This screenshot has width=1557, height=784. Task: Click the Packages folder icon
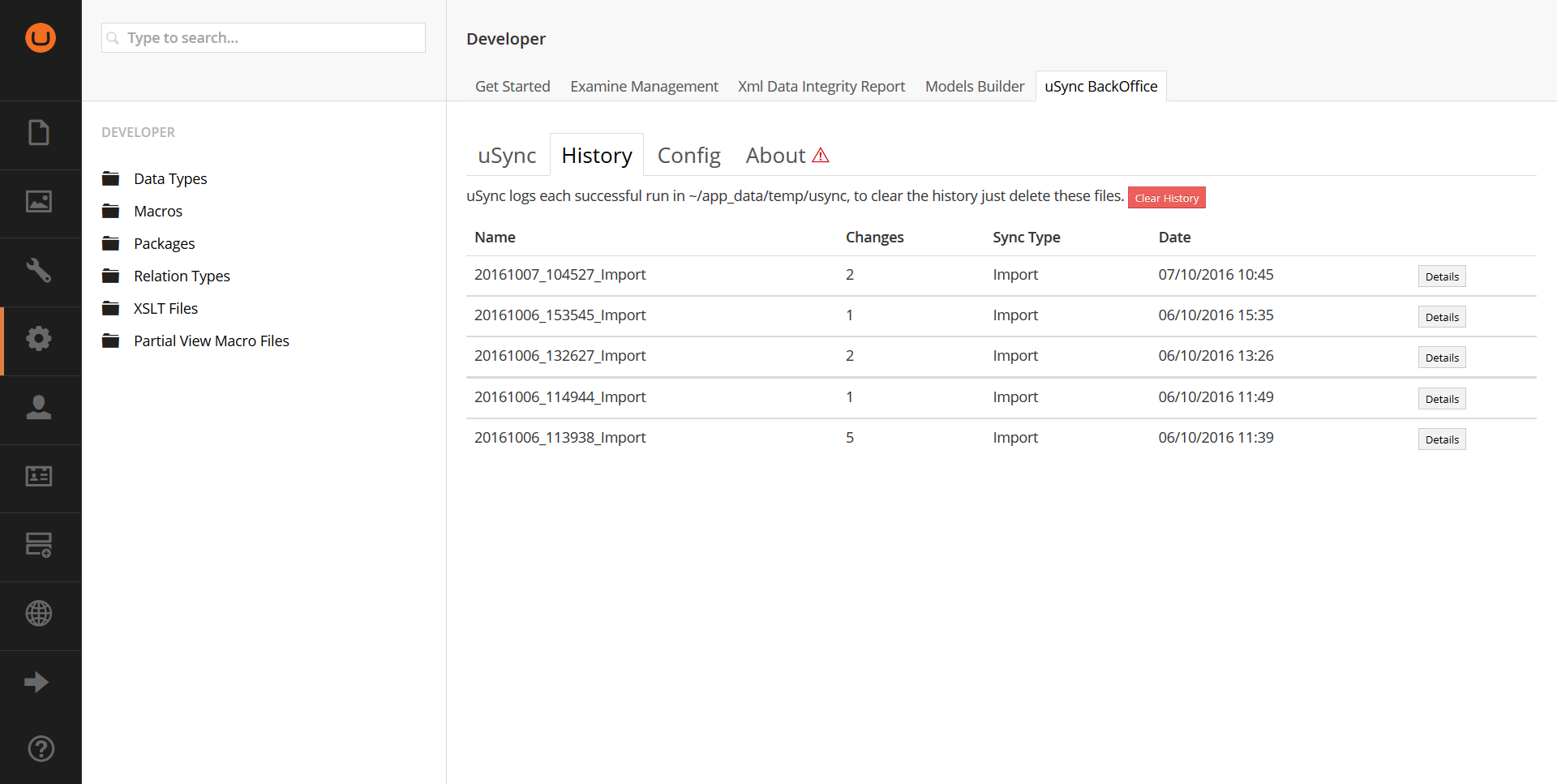(x=111, y=243)
